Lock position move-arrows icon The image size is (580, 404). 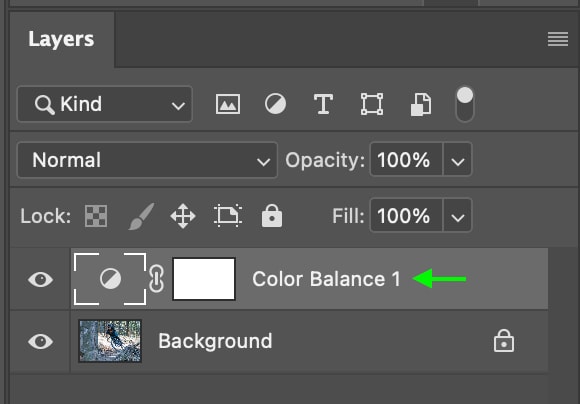coord(183,216)
